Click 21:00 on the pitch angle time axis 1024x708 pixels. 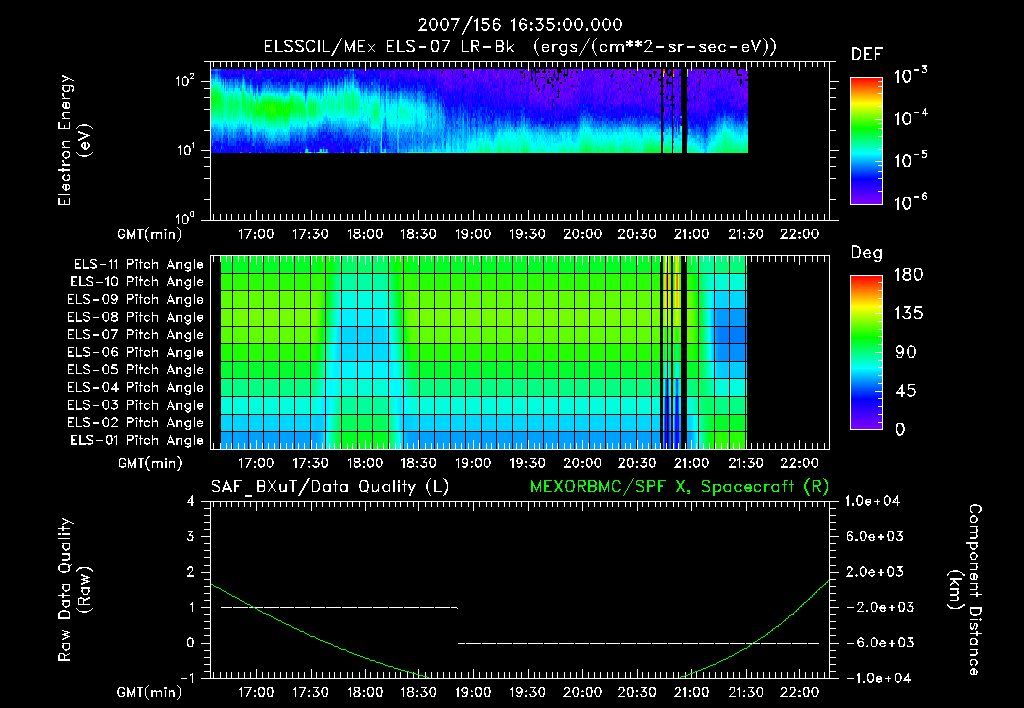click(x=691, y=463)
